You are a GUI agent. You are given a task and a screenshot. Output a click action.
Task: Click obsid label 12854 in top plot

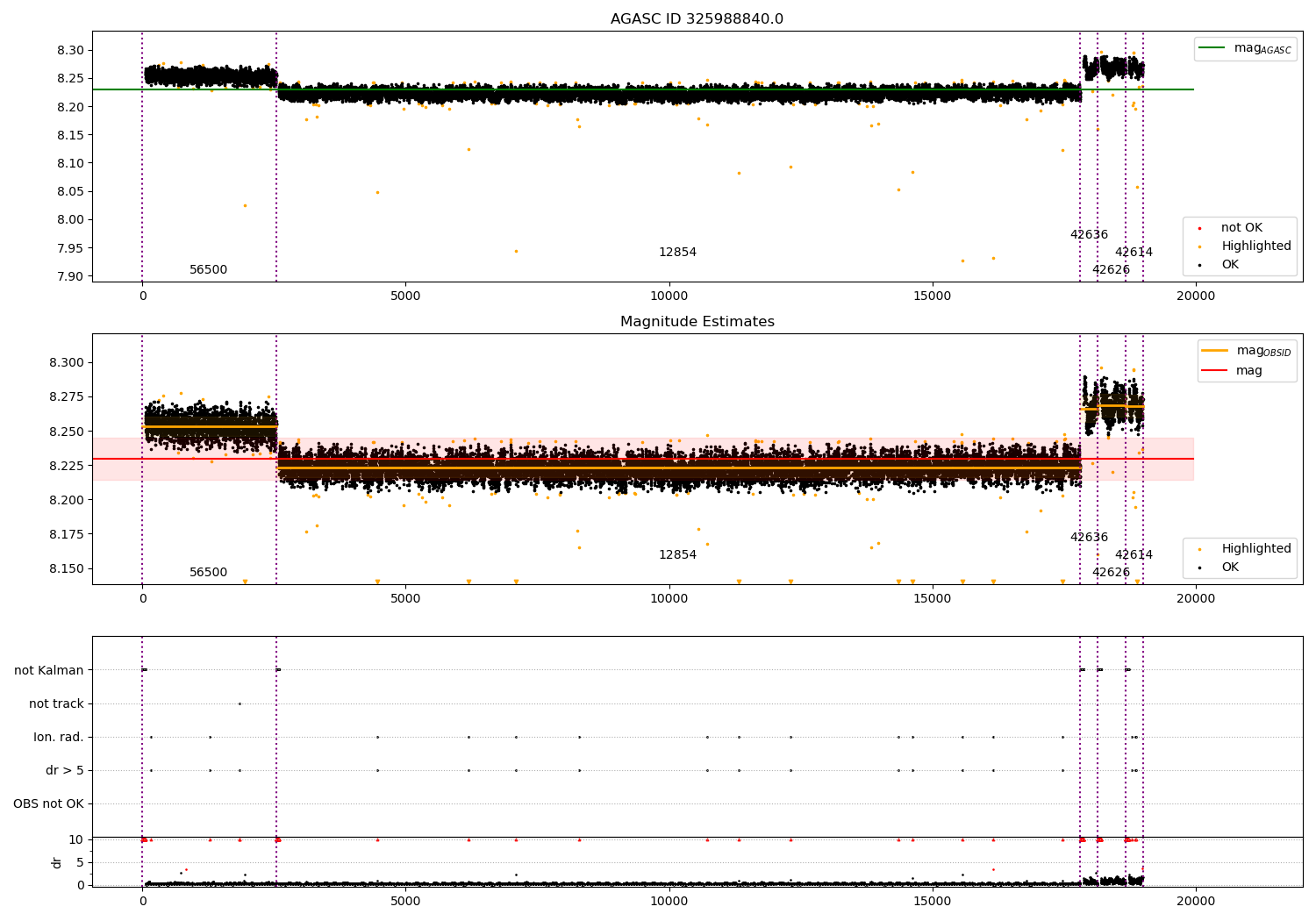tap(678, 253)
